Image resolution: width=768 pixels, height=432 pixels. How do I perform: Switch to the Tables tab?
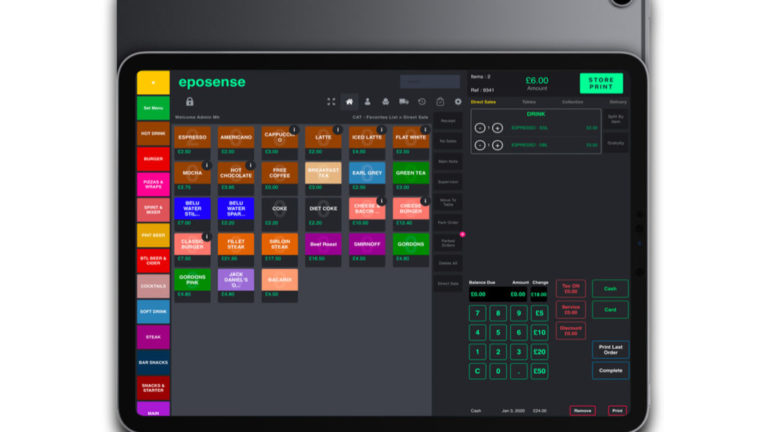pos(529,102)
